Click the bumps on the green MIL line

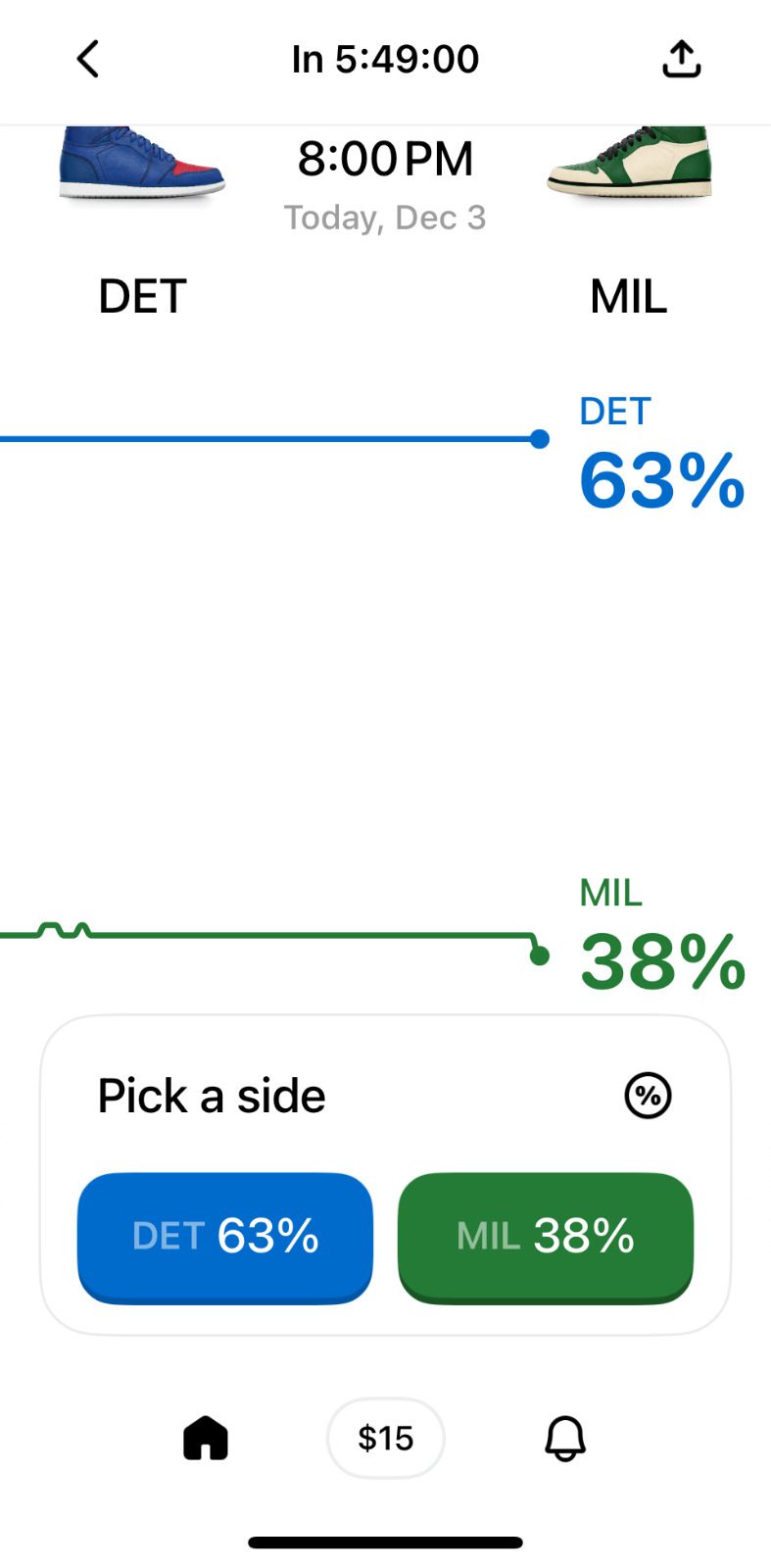(65, 929)
